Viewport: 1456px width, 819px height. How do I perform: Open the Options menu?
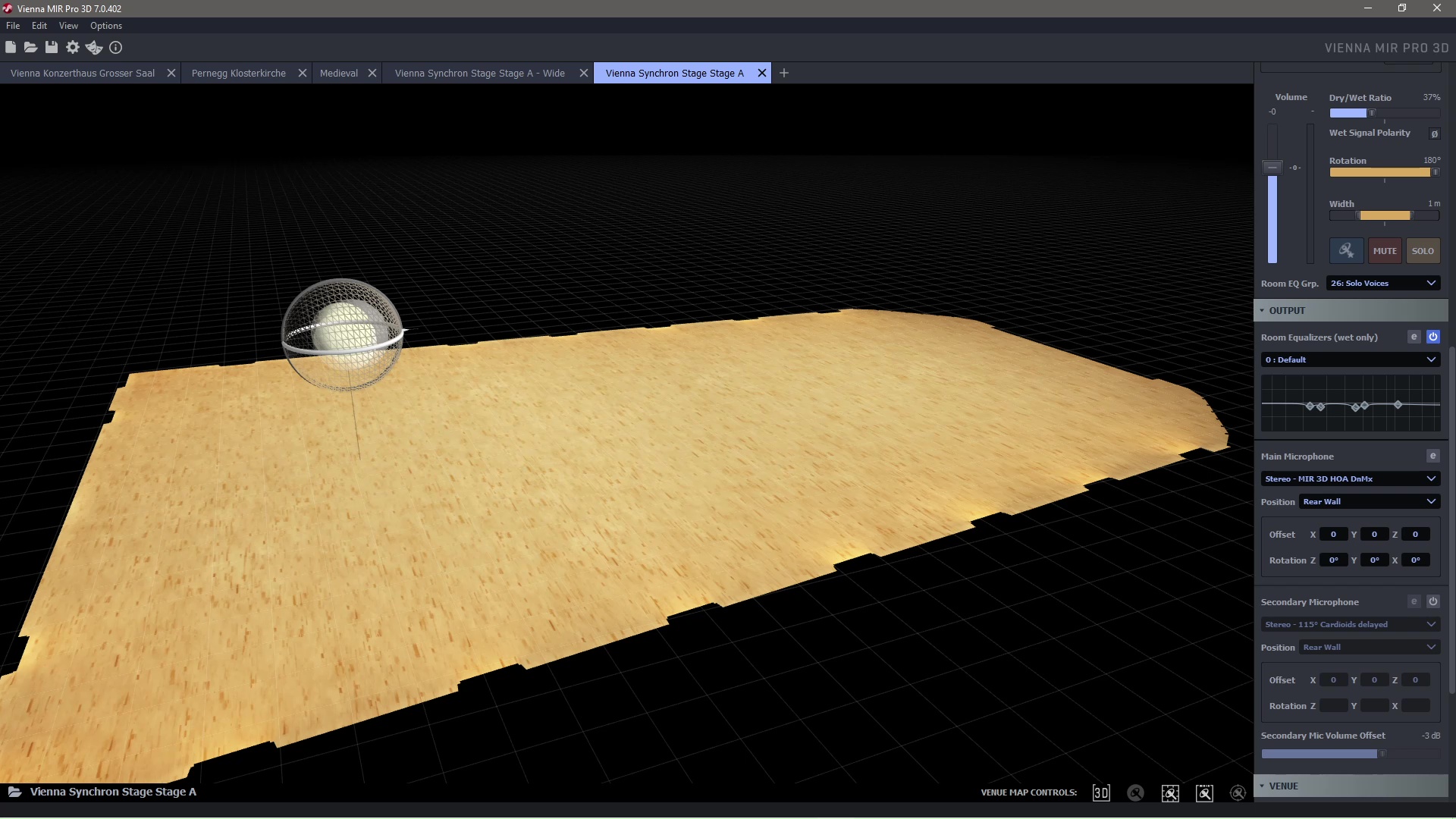click(x=106, y=26)
